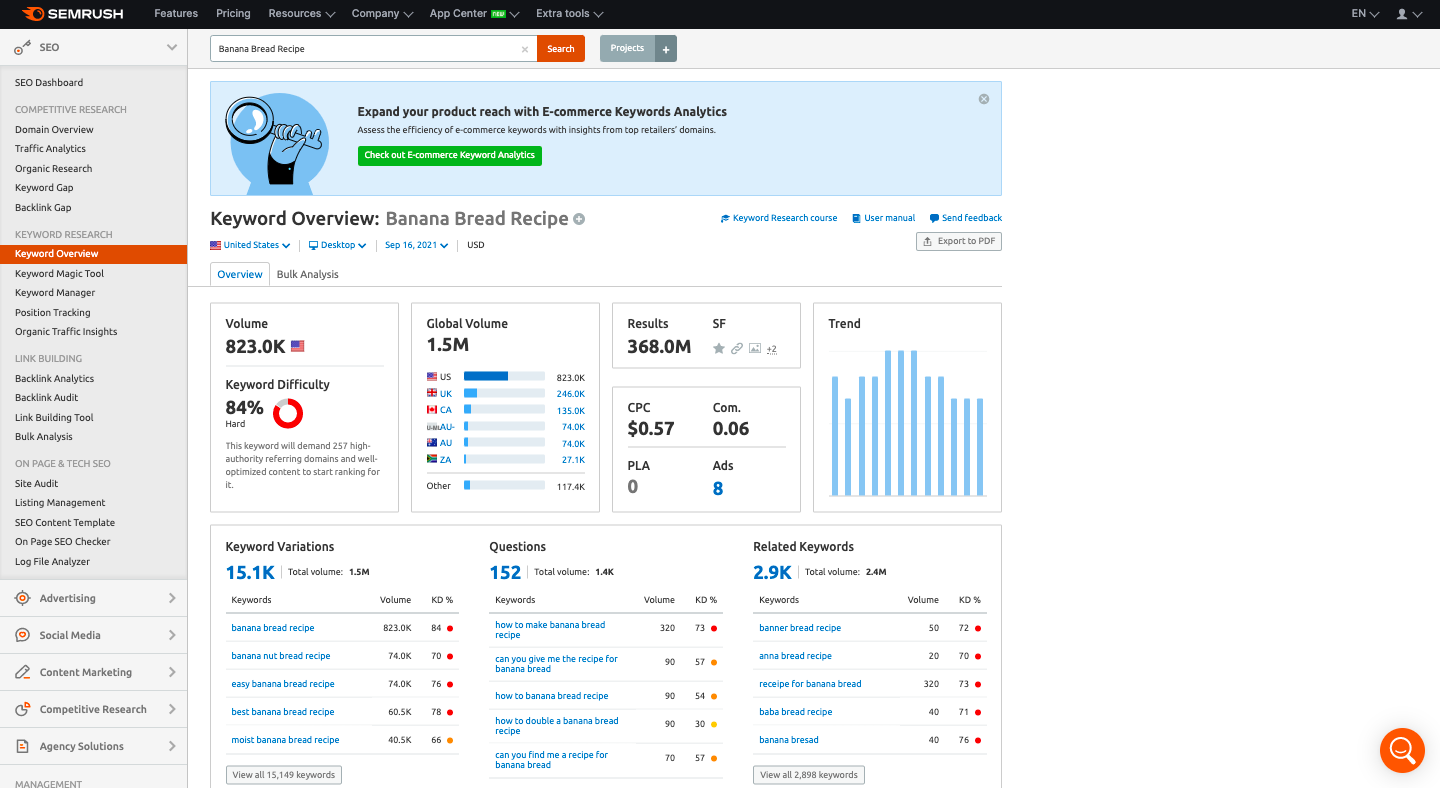
Task: Click the Projects button
Action: click(627, 48)
